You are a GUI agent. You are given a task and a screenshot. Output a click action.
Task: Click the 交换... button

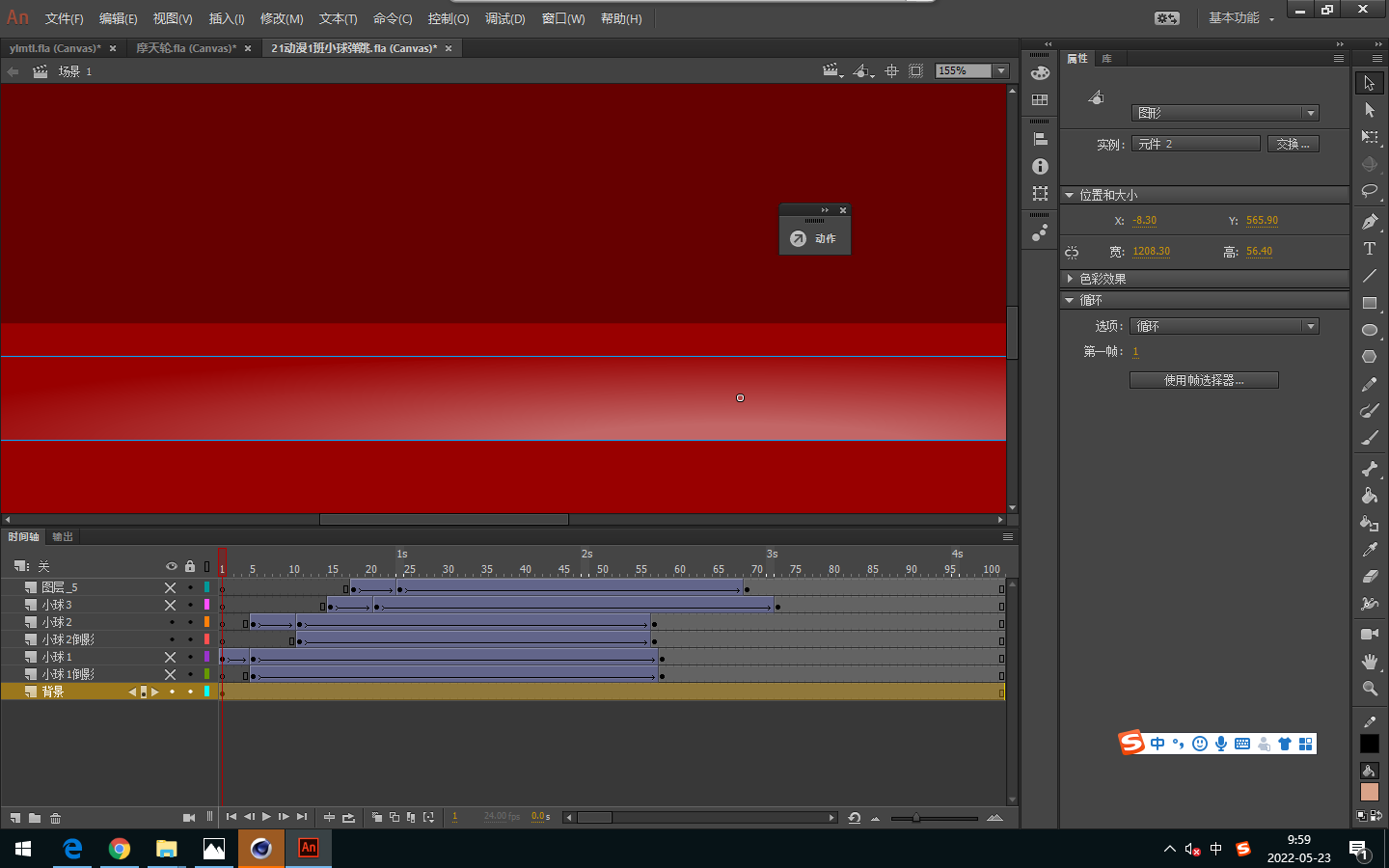click(1293, 144)
